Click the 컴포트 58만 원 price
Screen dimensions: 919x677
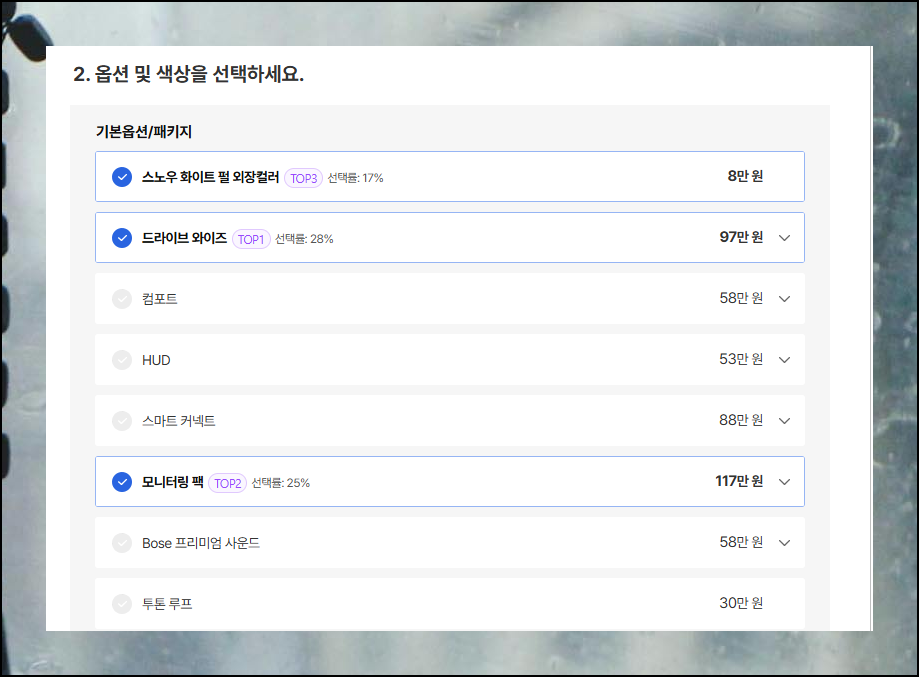(x=741, y=298)
